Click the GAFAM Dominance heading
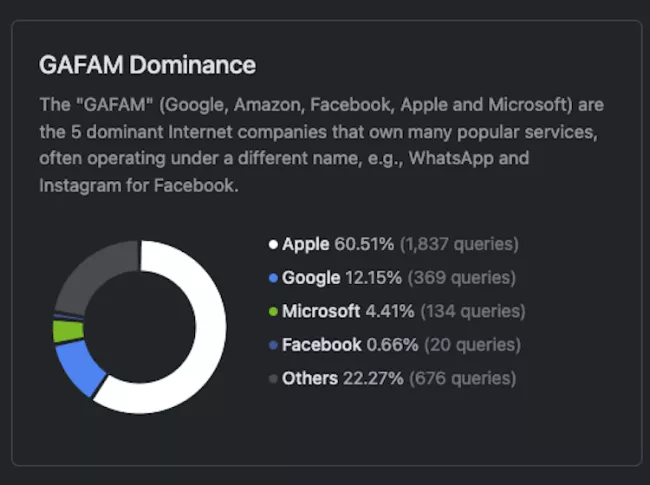 pos(147,66)
